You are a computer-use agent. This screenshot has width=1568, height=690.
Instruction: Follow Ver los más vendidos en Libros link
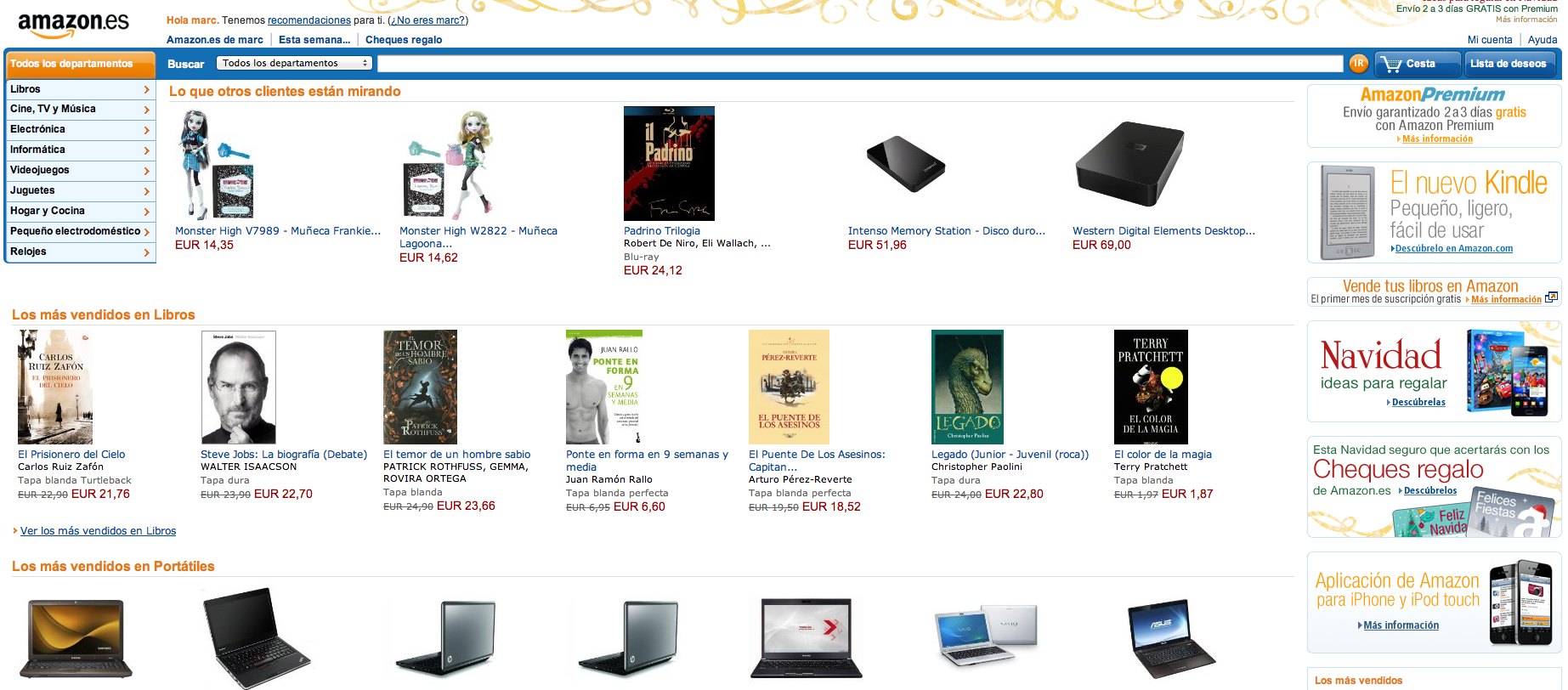(x=98, y=531)
